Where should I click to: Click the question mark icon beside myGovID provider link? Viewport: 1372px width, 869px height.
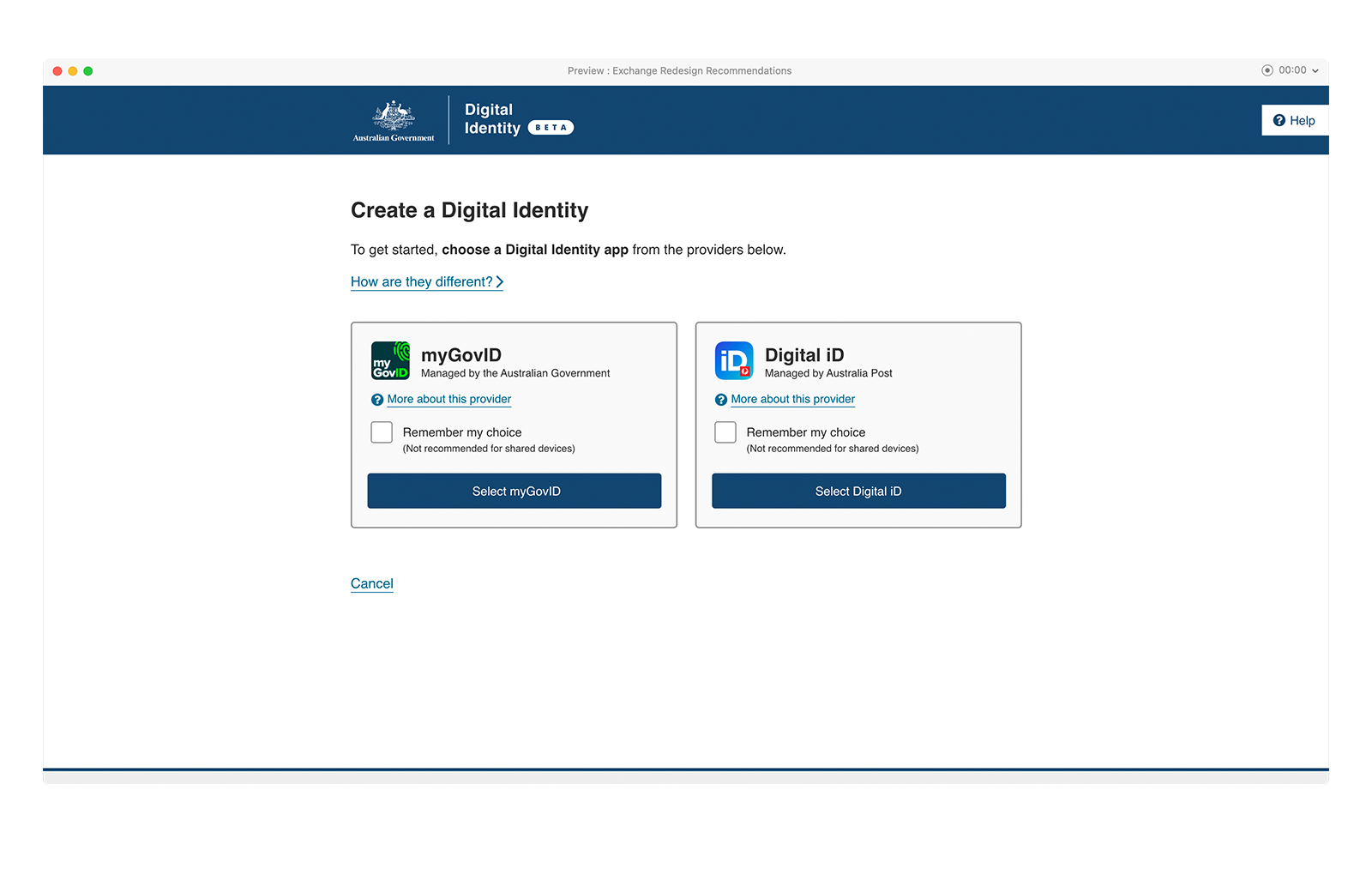point(377,400)
